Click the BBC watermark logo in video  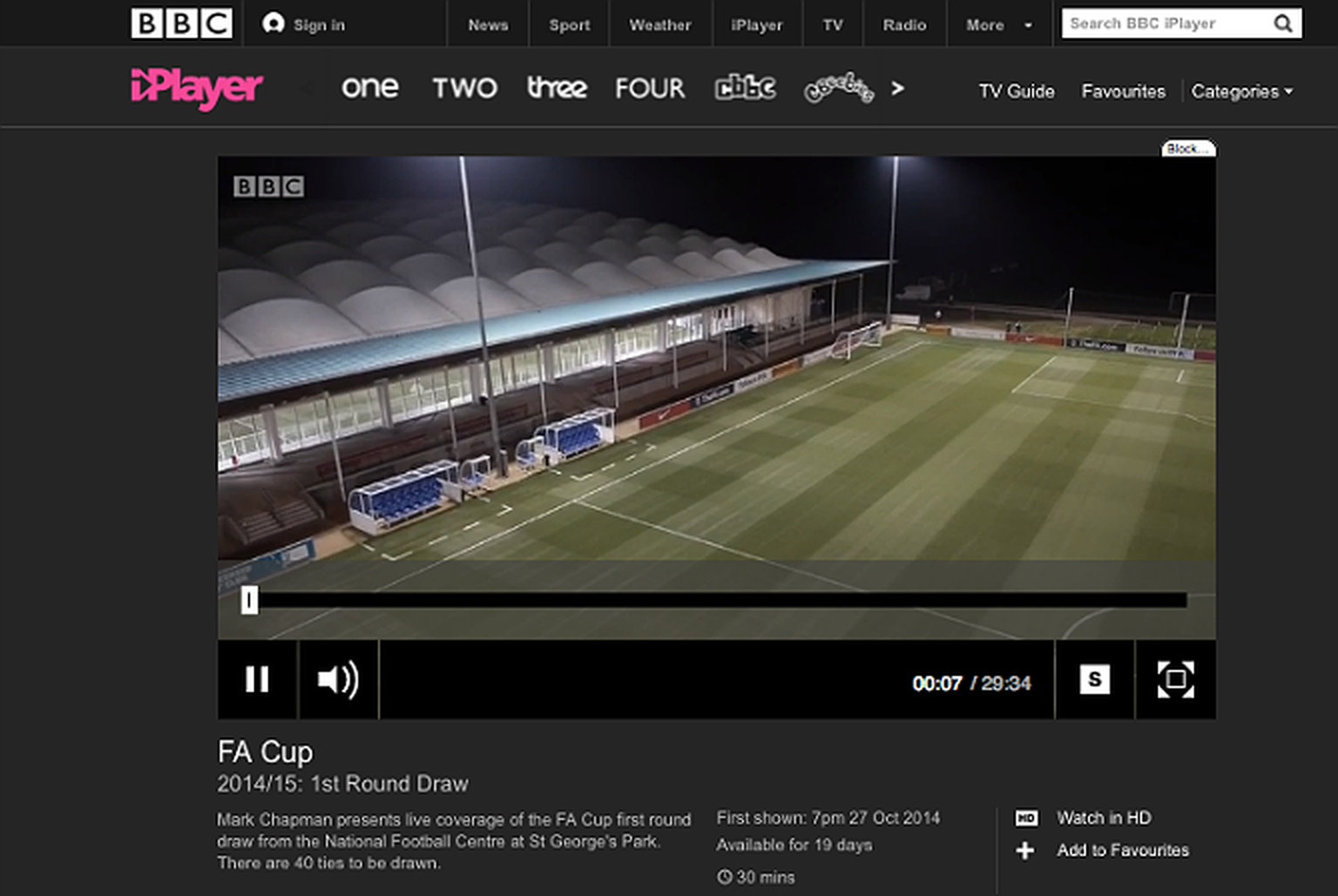click(x=269, y=186)
